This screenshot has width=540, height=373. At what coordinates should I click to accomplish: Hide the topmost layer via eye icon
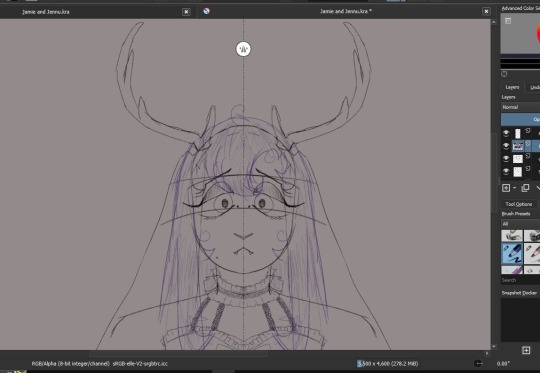tap(506, 133)
